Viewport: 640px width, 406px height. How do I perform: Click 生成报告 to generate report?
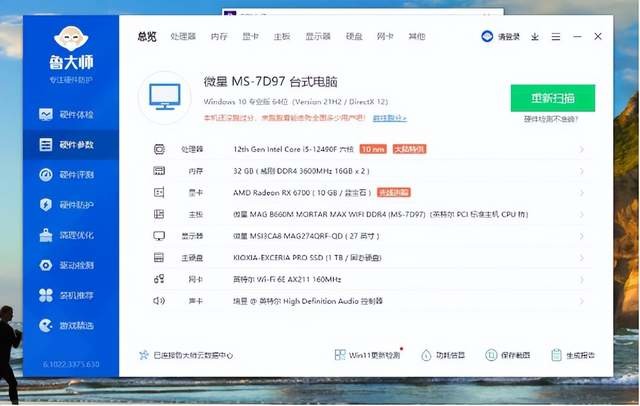tap(573, 355)
